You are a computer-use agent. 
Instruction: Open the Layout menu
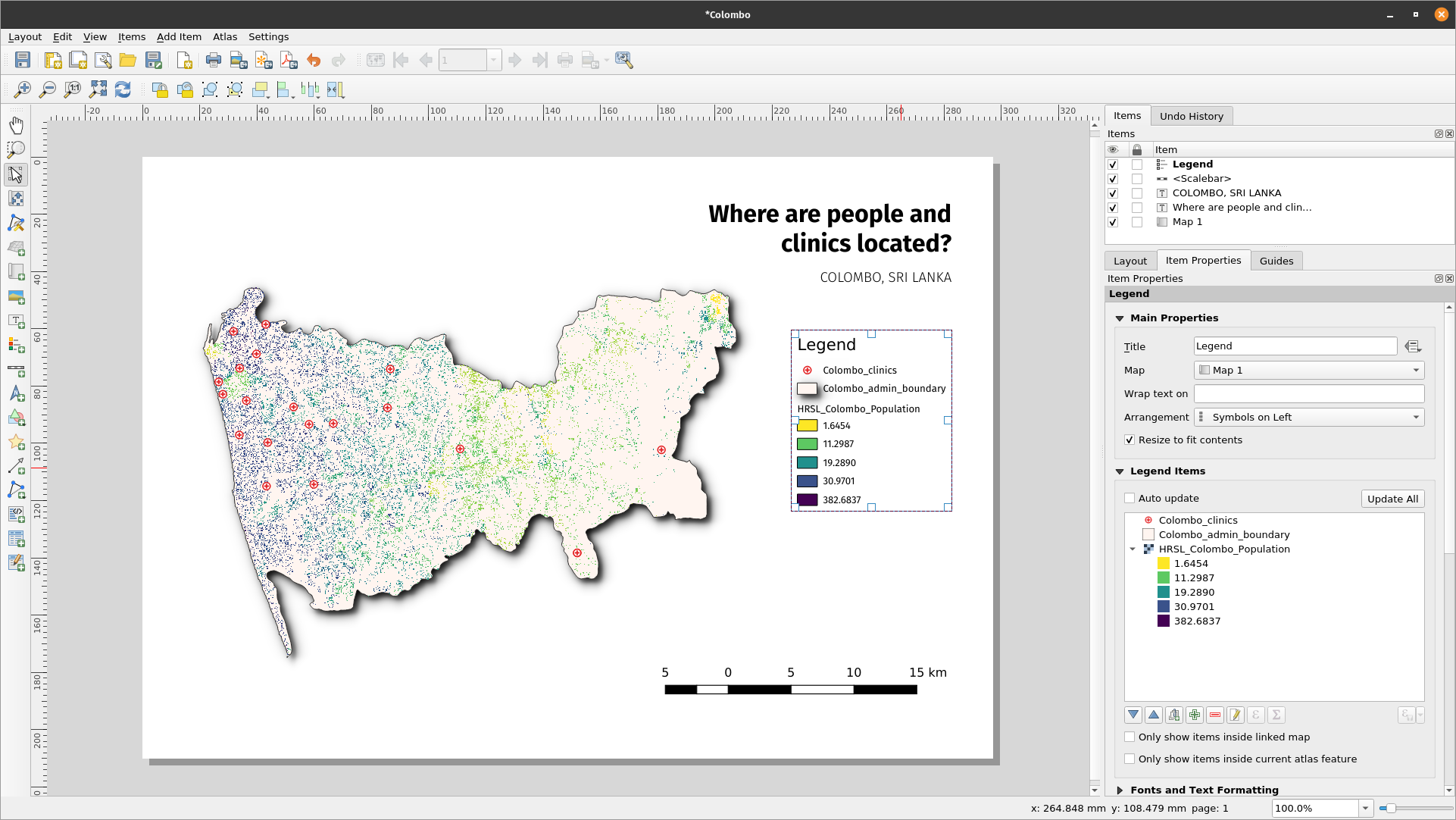click(x=25, y=36)
